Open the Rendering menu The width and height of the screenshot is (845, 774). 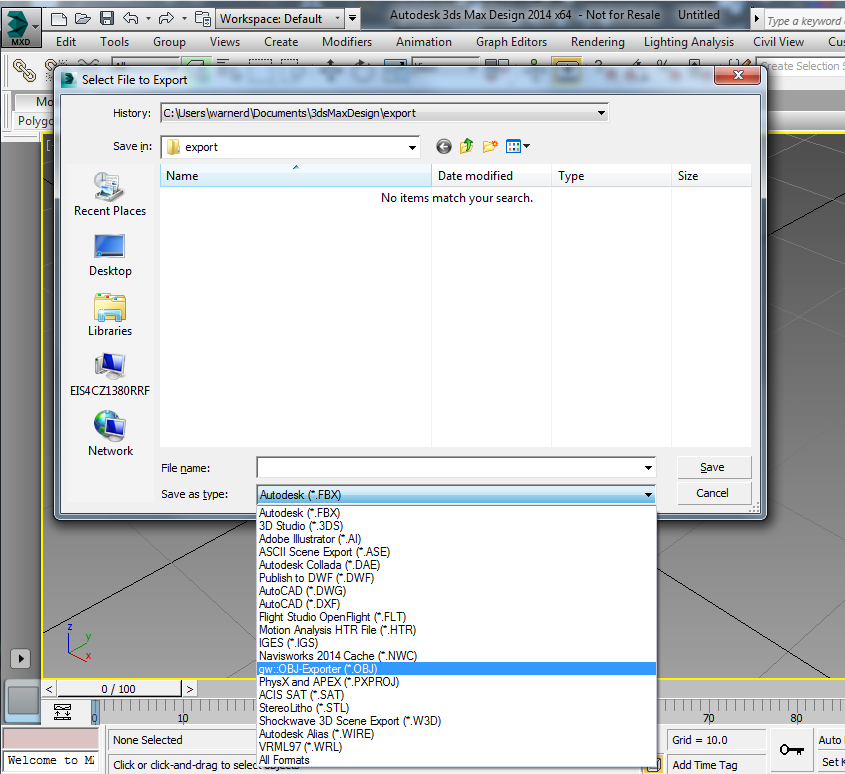pyautogui.click(x=597, y=42)
